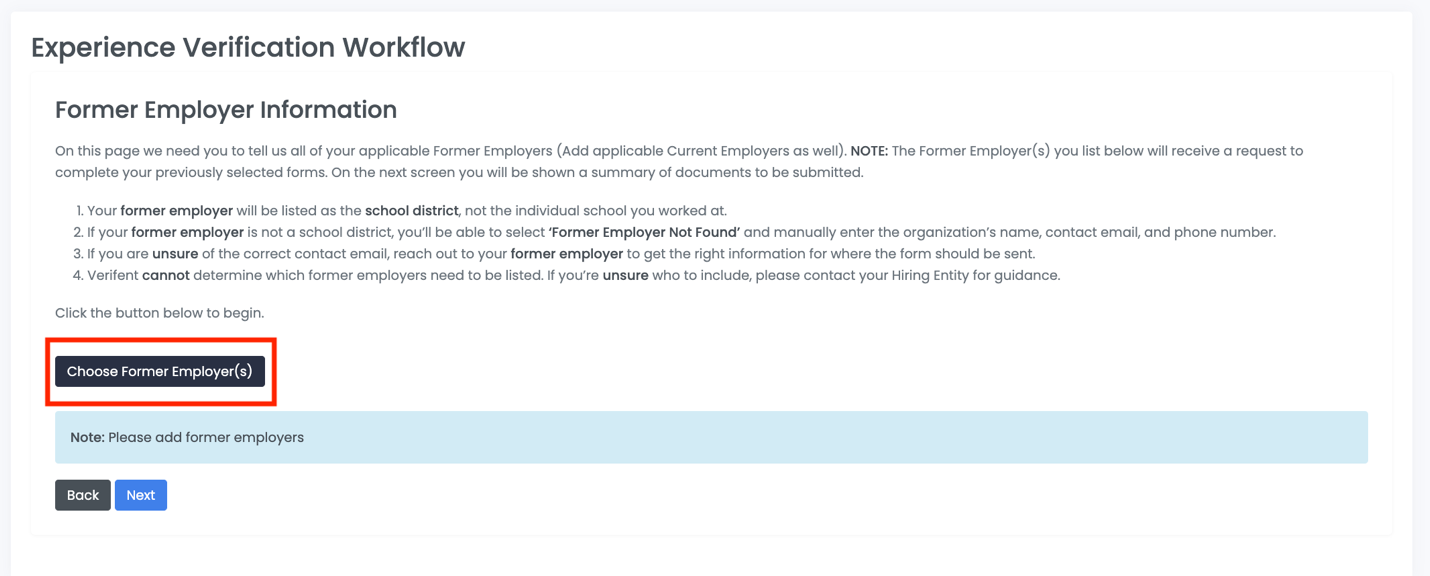Select numbered instruction item 1 about school district
Screen dimensions: 1430x576
pos(400,210)
